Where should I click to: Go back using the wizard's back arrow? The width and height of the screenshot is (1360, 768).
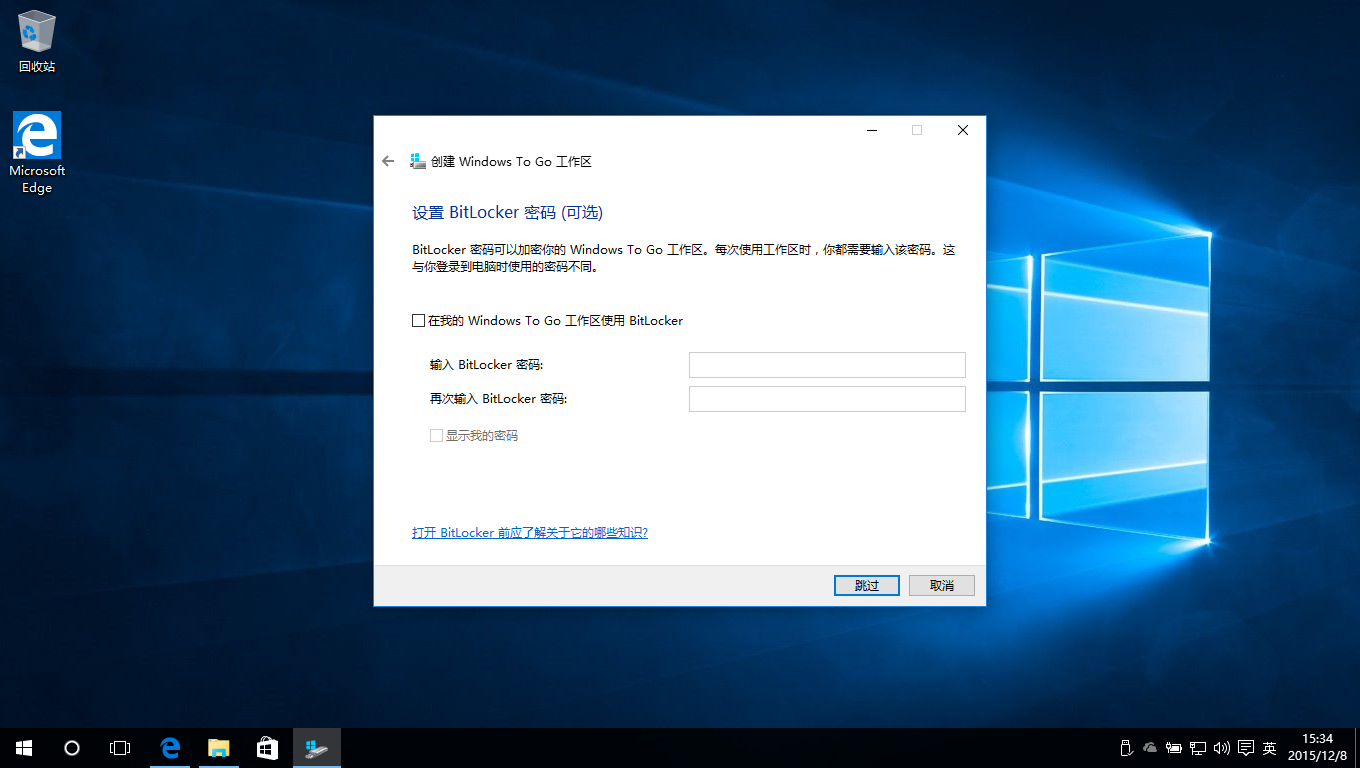388,161
